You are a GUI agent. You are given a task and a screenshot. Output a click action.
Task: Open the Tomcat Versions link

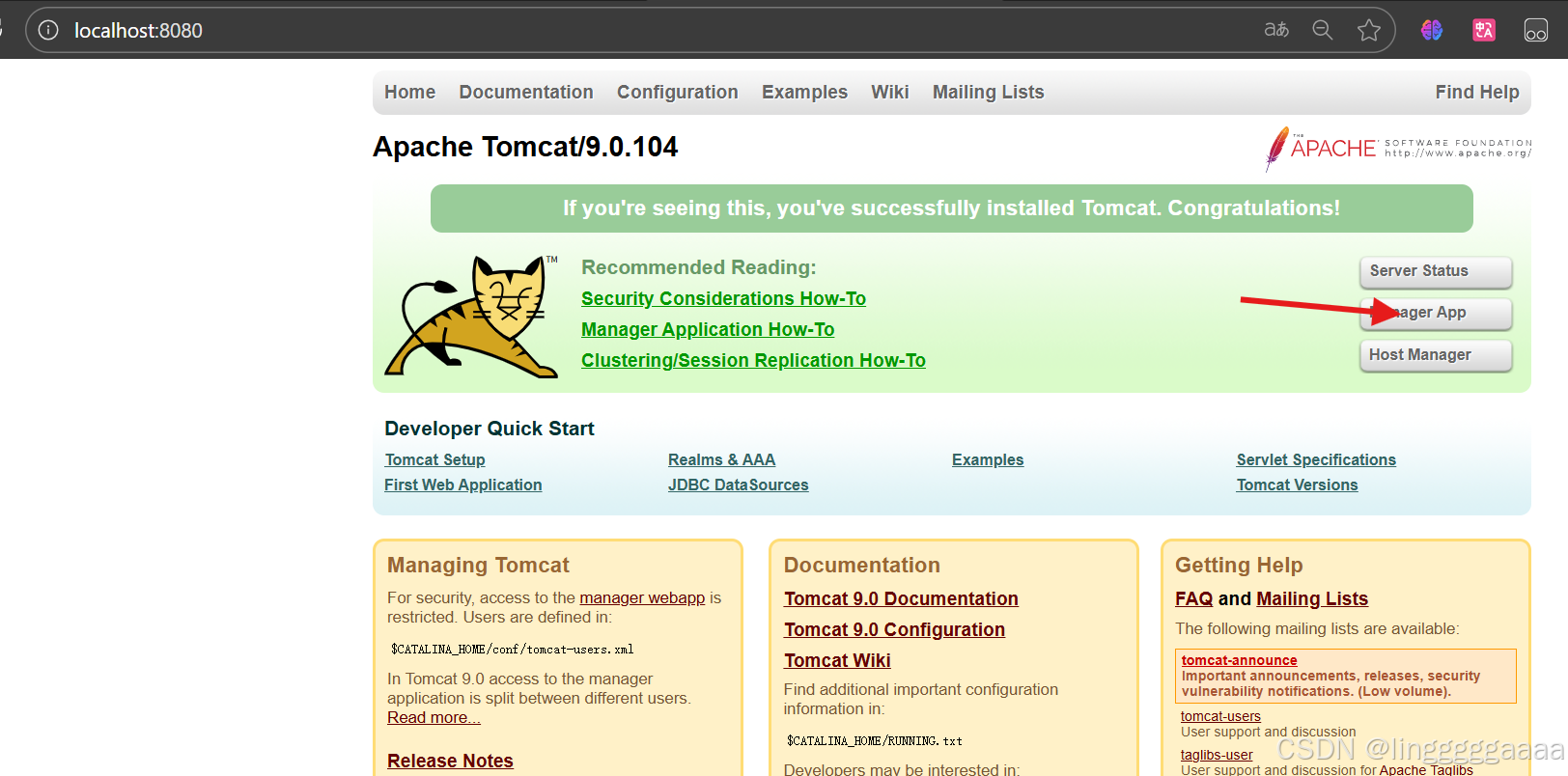click(x=1297, y=485)
